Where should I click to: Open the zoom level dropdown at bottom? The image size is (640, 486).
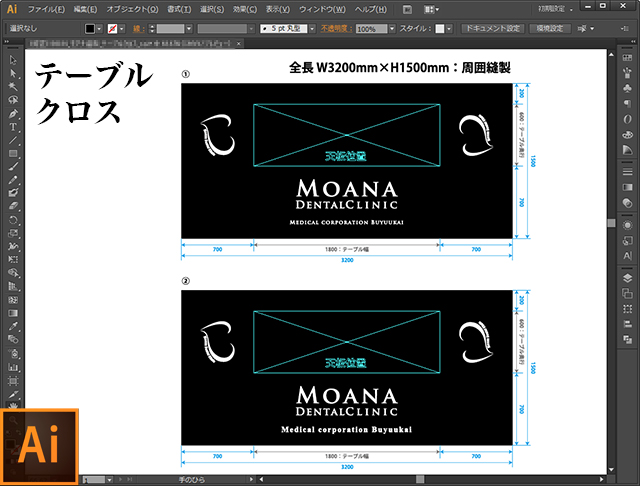(109, 479)
